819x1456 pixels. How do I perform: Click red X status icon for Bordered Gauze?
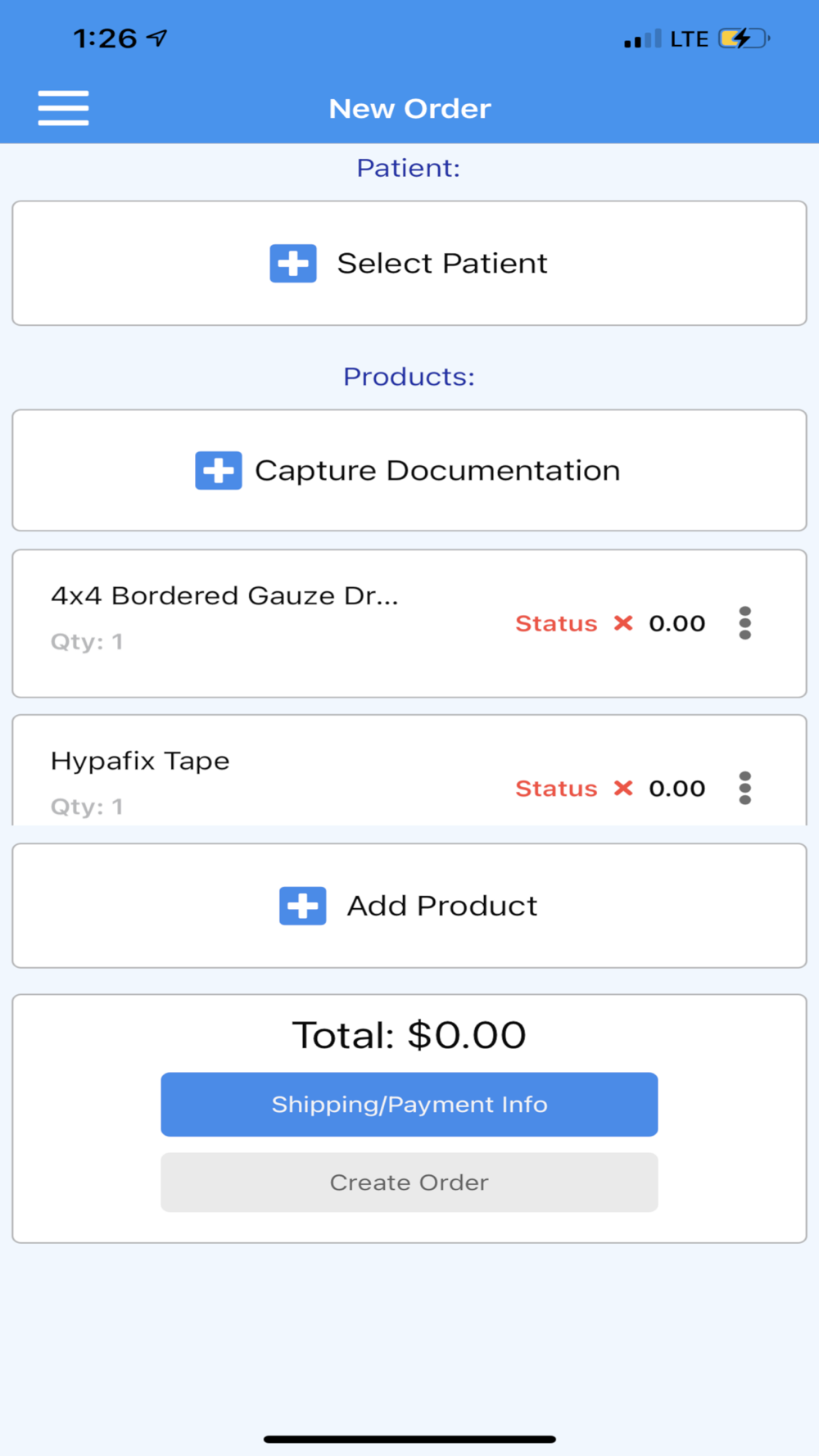(x=623, y=623)
